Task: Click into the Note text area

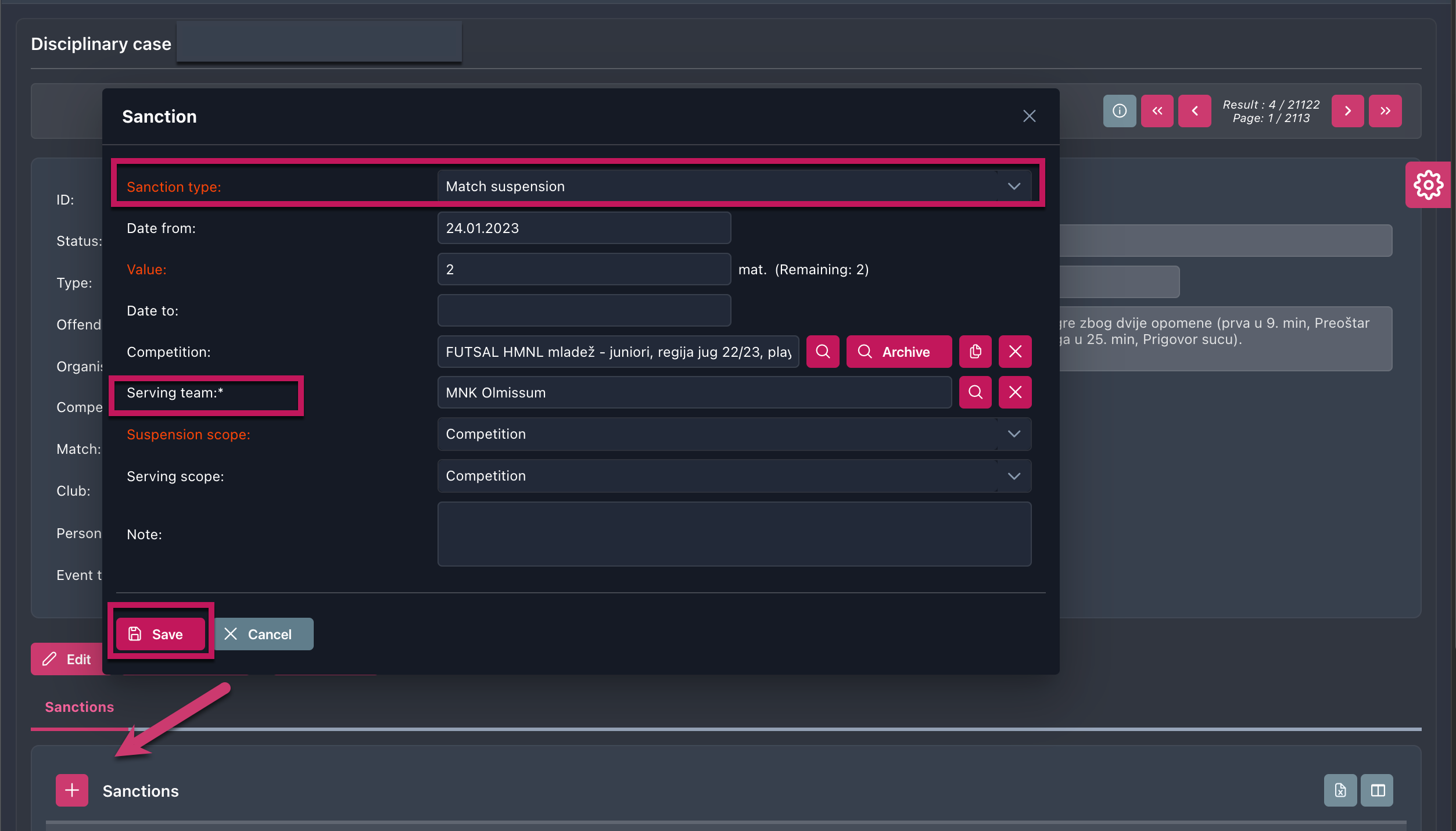Action: pyautogui.click(x=734, y=534)
